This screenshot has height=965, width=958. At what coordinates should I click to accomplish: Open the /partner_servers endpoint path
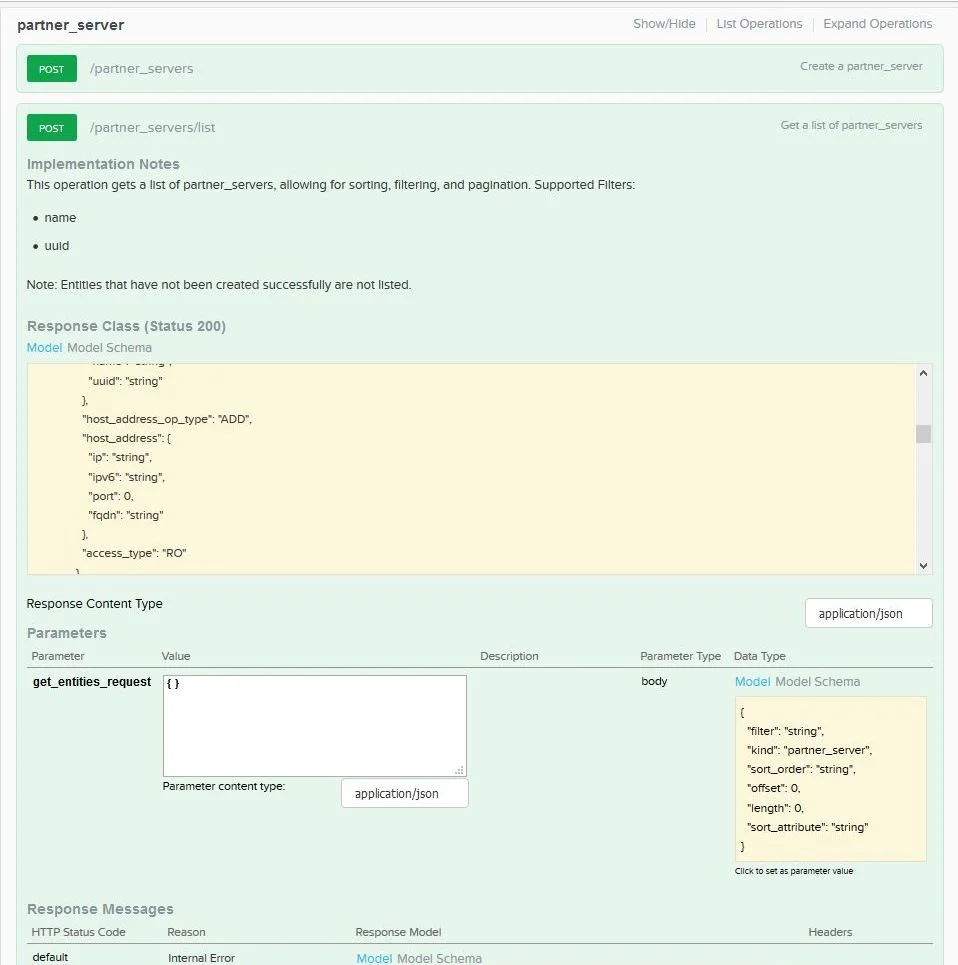(142, 69)
